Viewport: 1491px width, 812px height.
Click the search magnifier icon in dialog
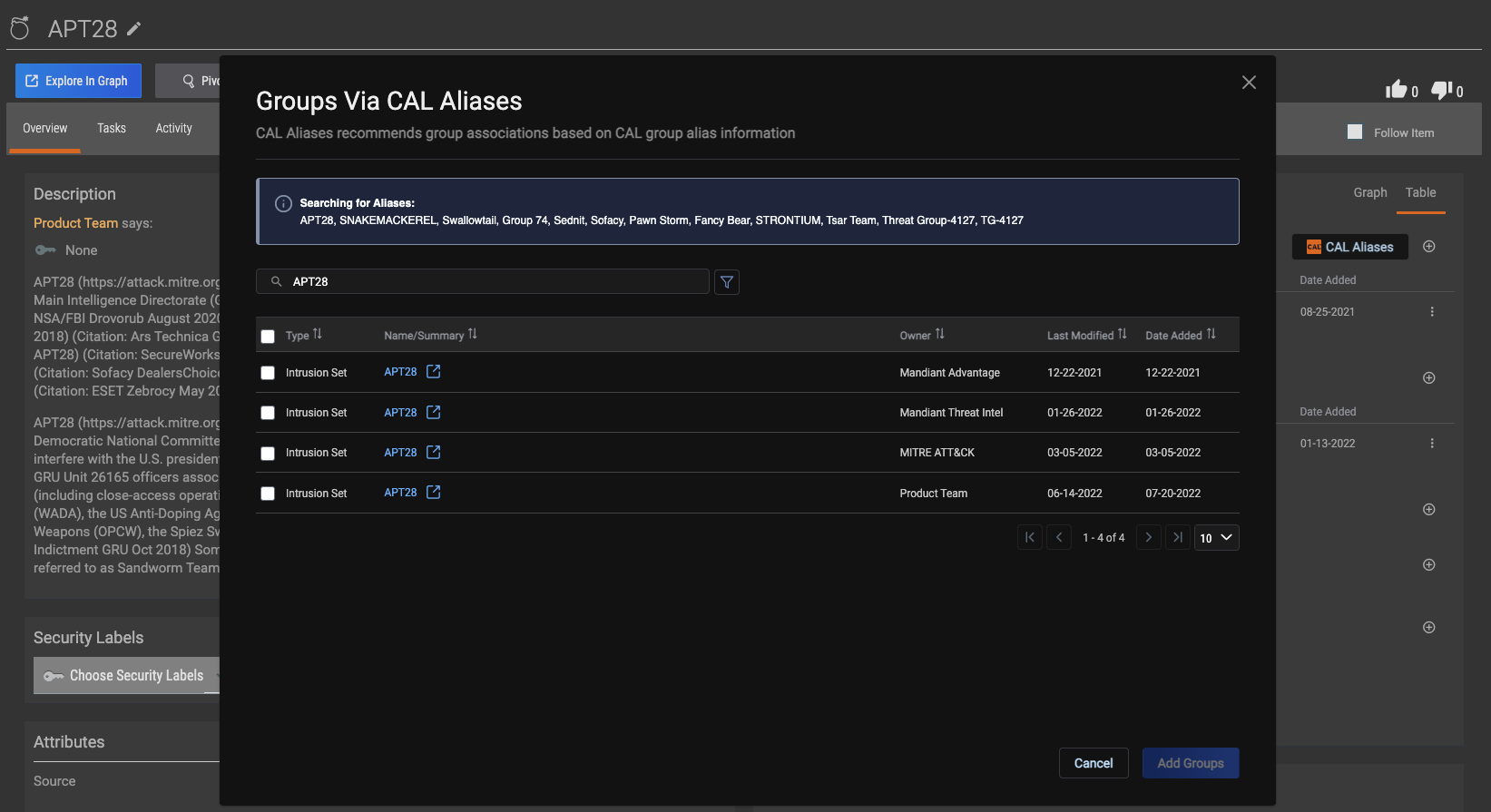click(x=277, y=281)
